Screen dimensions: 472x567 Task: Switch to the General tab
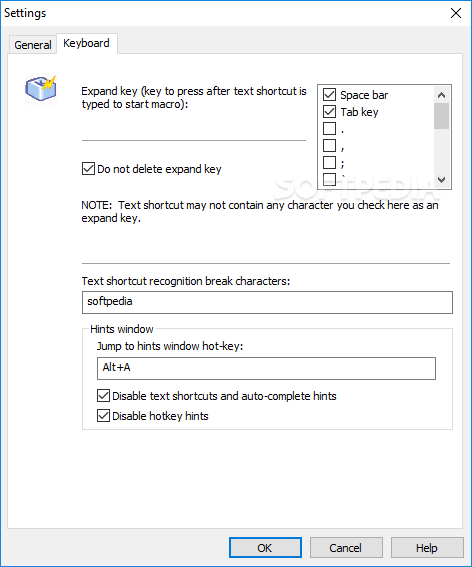click(x=33, y=45)
